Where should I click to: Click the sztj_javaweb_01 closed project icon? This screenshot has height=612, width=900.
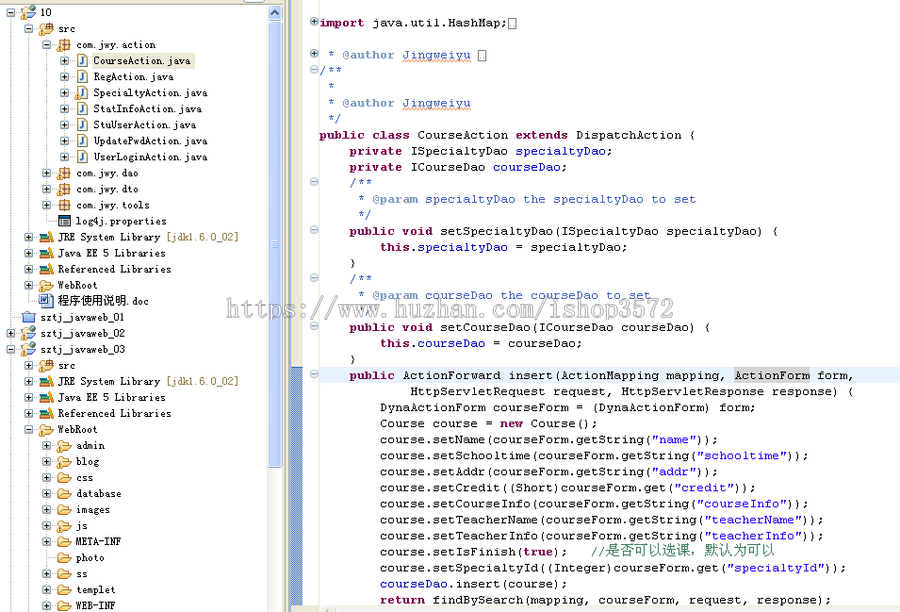tap(28, 317)
